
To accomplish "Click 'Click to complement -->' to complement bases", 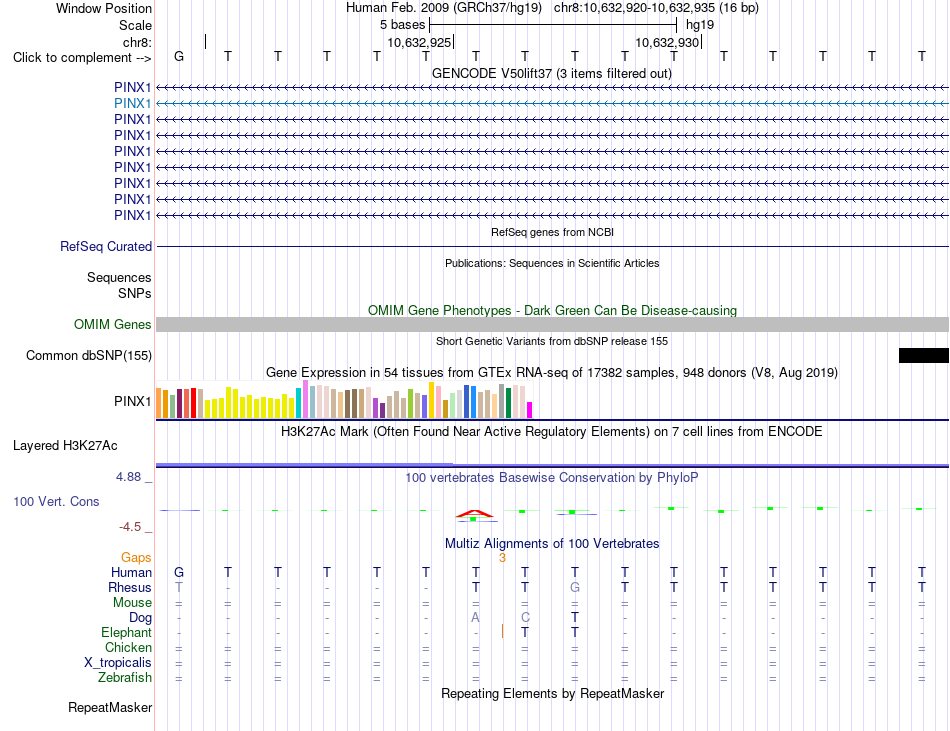I will (82, 58).
